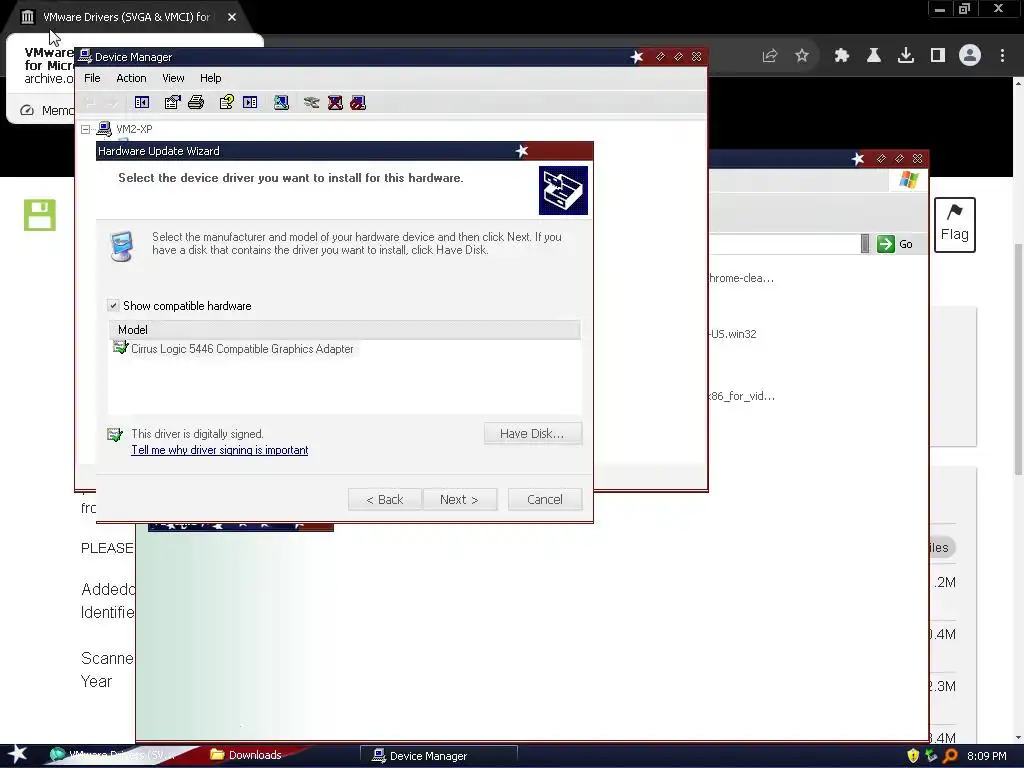
Task: Click the Have Disk button
Action: point(532,434)
